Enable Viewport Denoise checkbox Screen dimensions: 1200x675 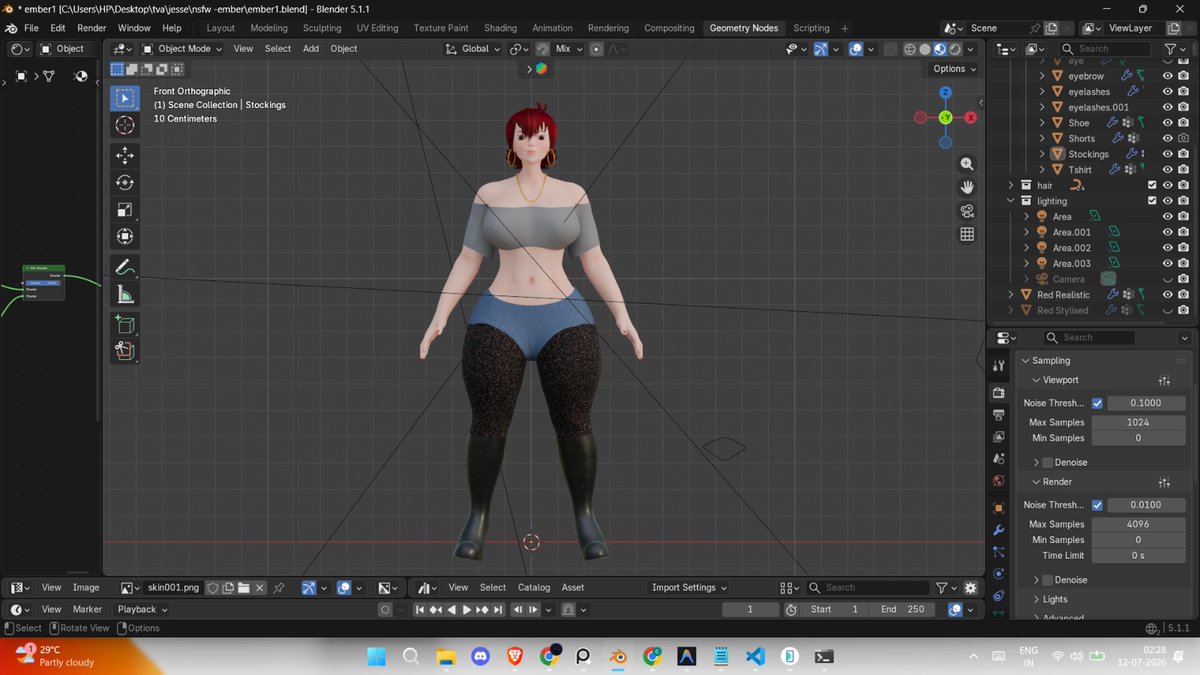point(1048,462)
